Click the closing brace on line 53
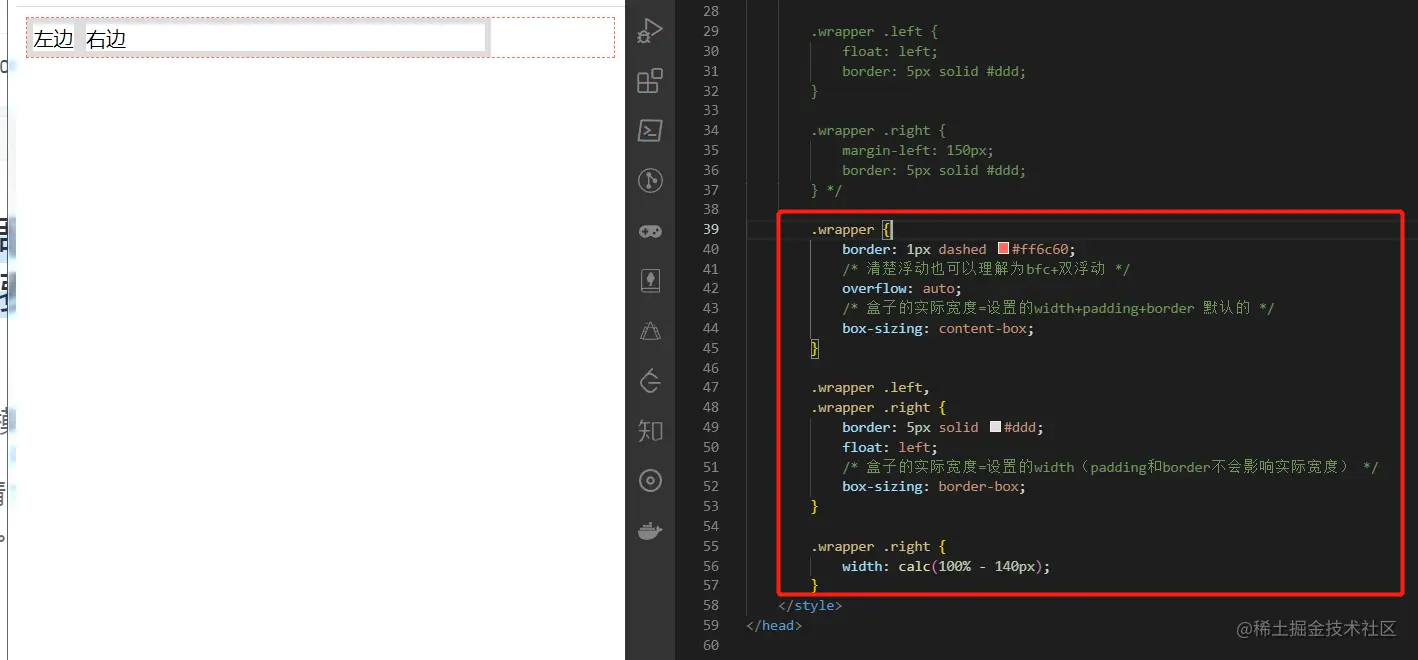Image resolution: width=1418 pixels, height=660 pixels. pyautogui.click(x=815, y=507)
